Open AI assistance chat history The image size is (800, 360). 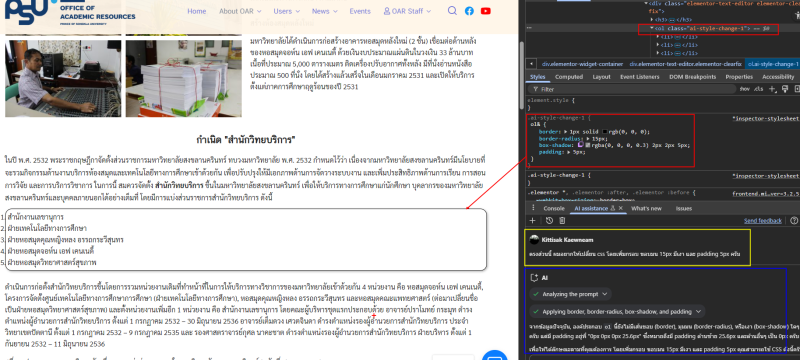tap(549, 220)
